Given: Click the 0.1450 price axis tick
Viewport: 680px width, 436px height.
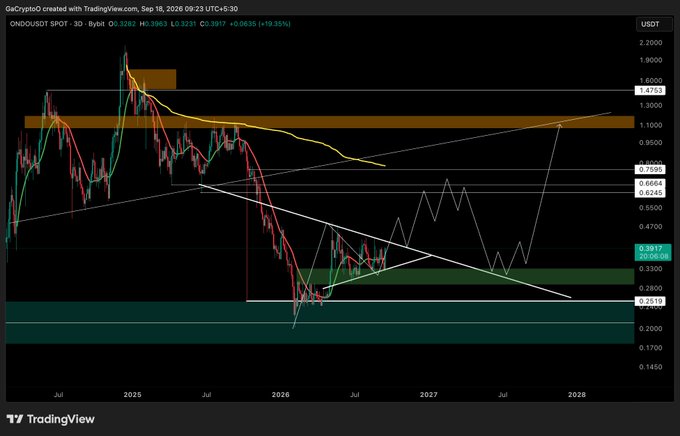Looking at the screenshot, I should coord(650,367).
